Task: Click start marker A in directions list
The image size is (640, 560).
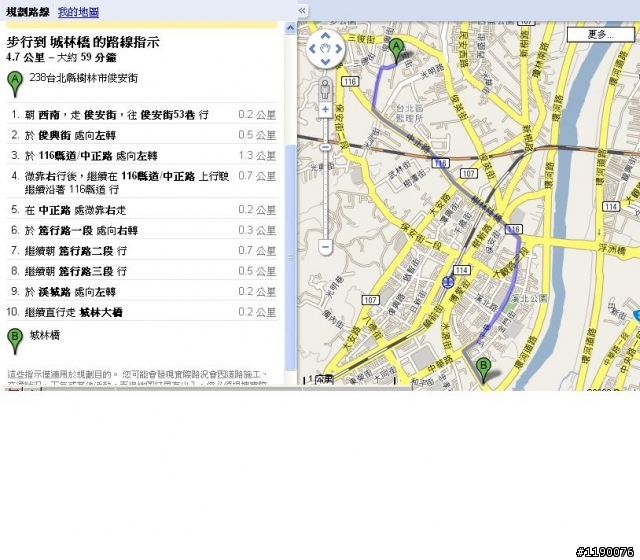Action: (15, 84)
